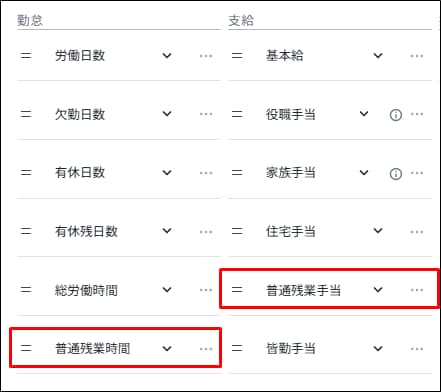The width and height of the screenshot is (441, 392).
Task: Click the drag handle beside 皆勤手当
Action: 237,348
